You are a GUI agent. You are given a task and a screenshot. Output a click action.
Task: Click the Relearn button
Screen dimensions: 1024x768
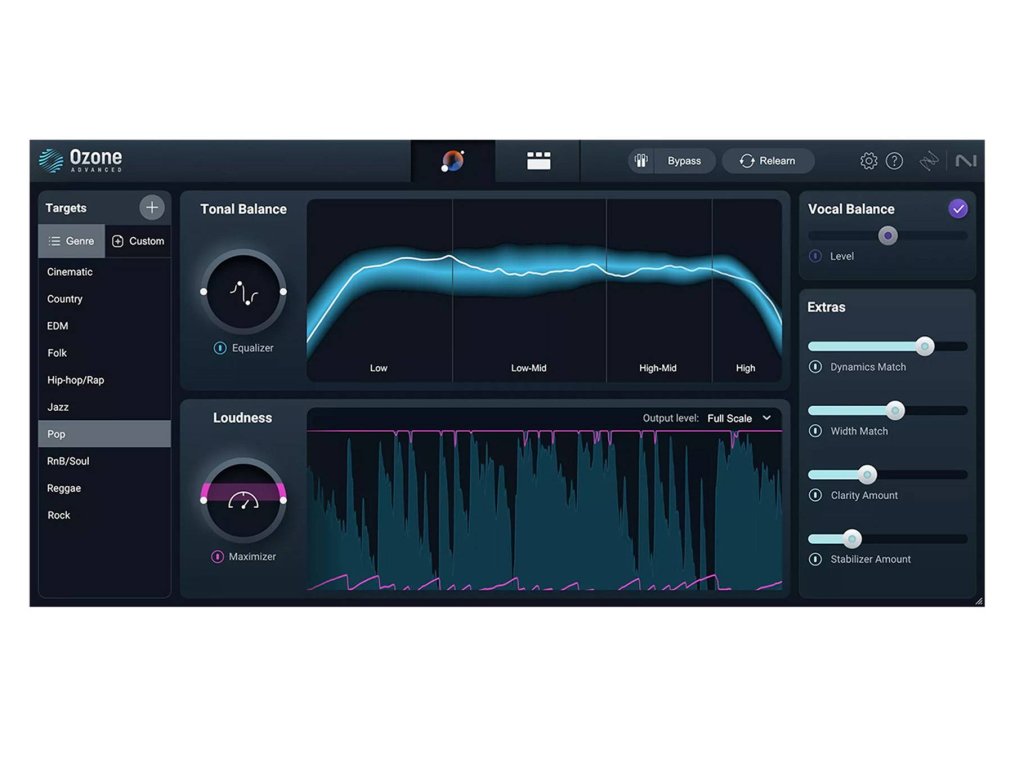pyautogui.click(x=768, y=161)
